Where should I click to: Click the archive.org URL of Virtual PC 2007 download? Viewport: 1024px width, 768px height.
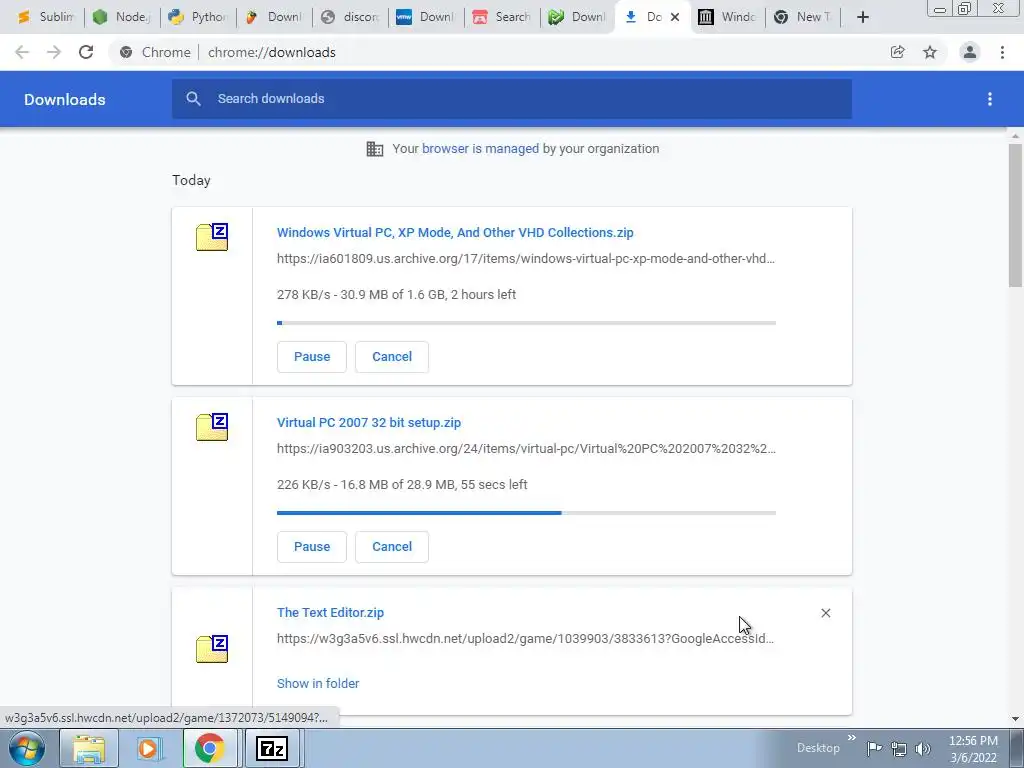tap(526, 449)
